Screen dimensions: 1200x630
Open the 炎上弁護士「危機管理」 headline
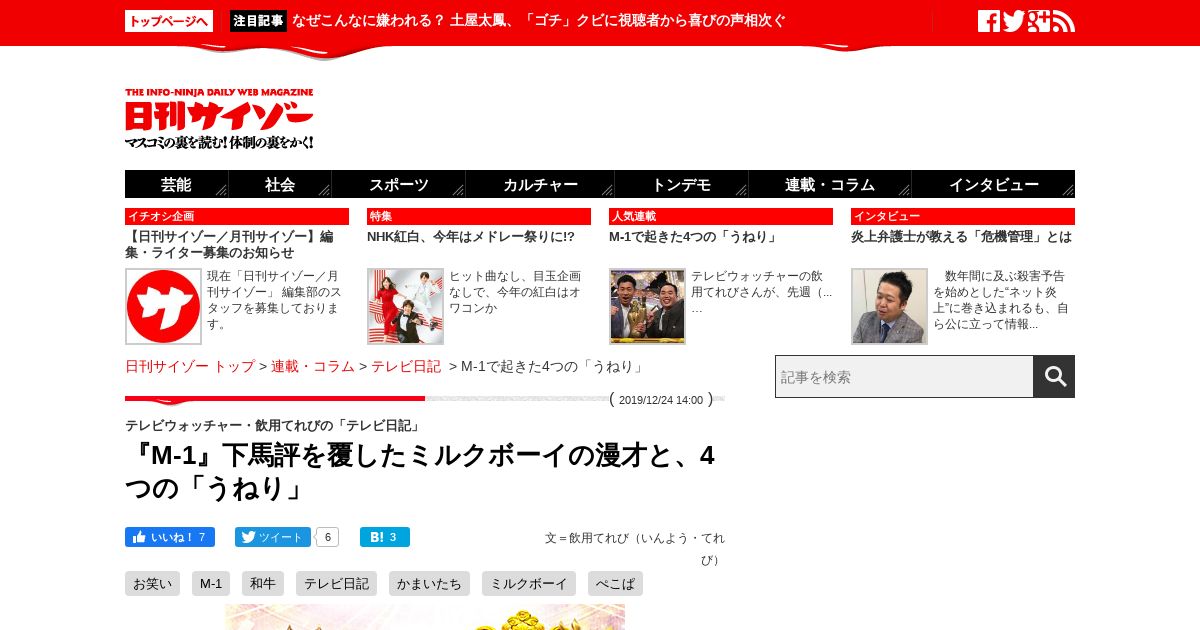coord(961,237)
